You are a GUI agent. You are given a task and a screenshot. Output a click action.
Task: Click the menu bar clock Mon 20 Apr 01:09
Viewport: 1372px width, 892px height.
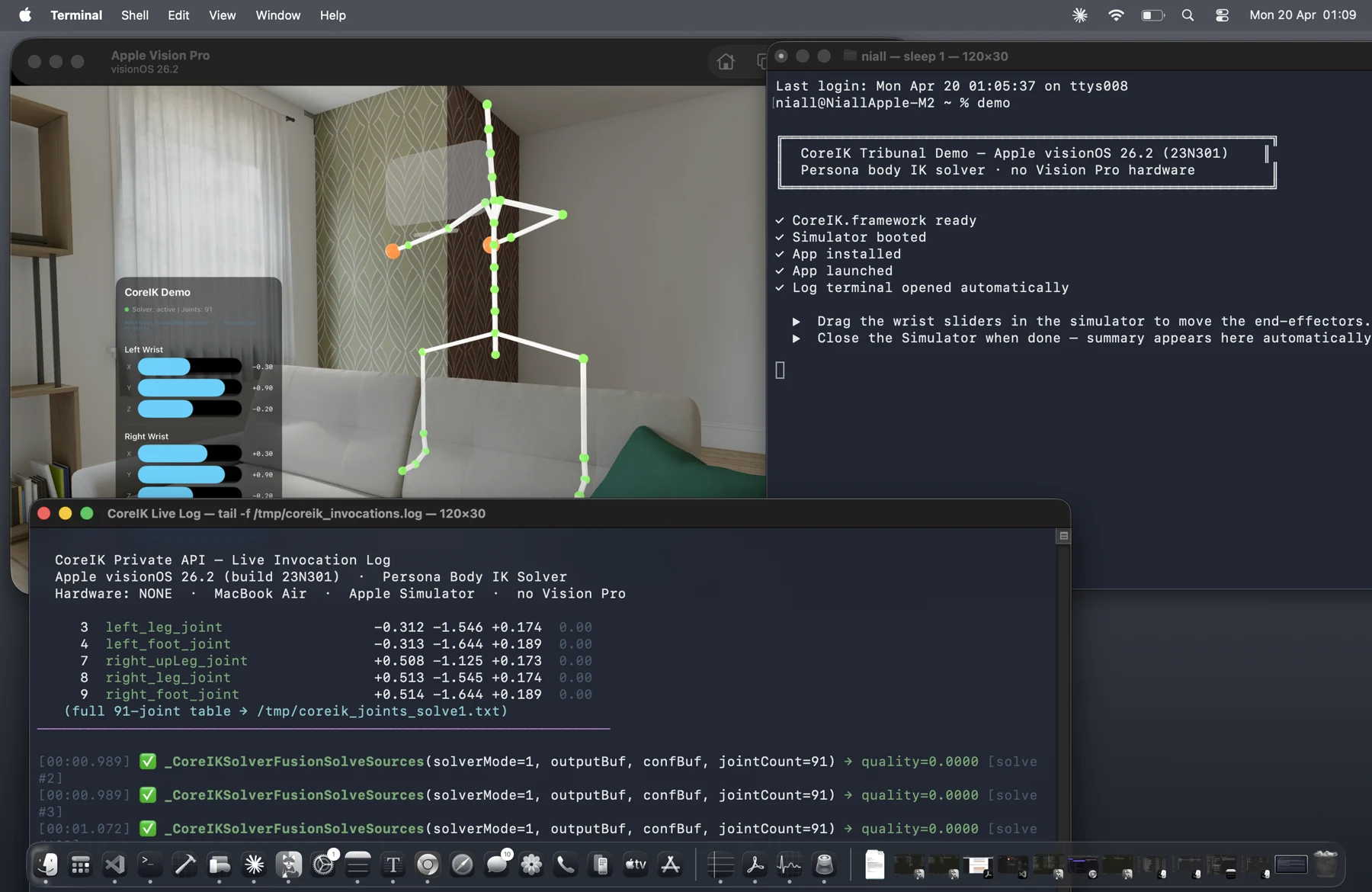pyautogui.click(x=1303, y=15)
